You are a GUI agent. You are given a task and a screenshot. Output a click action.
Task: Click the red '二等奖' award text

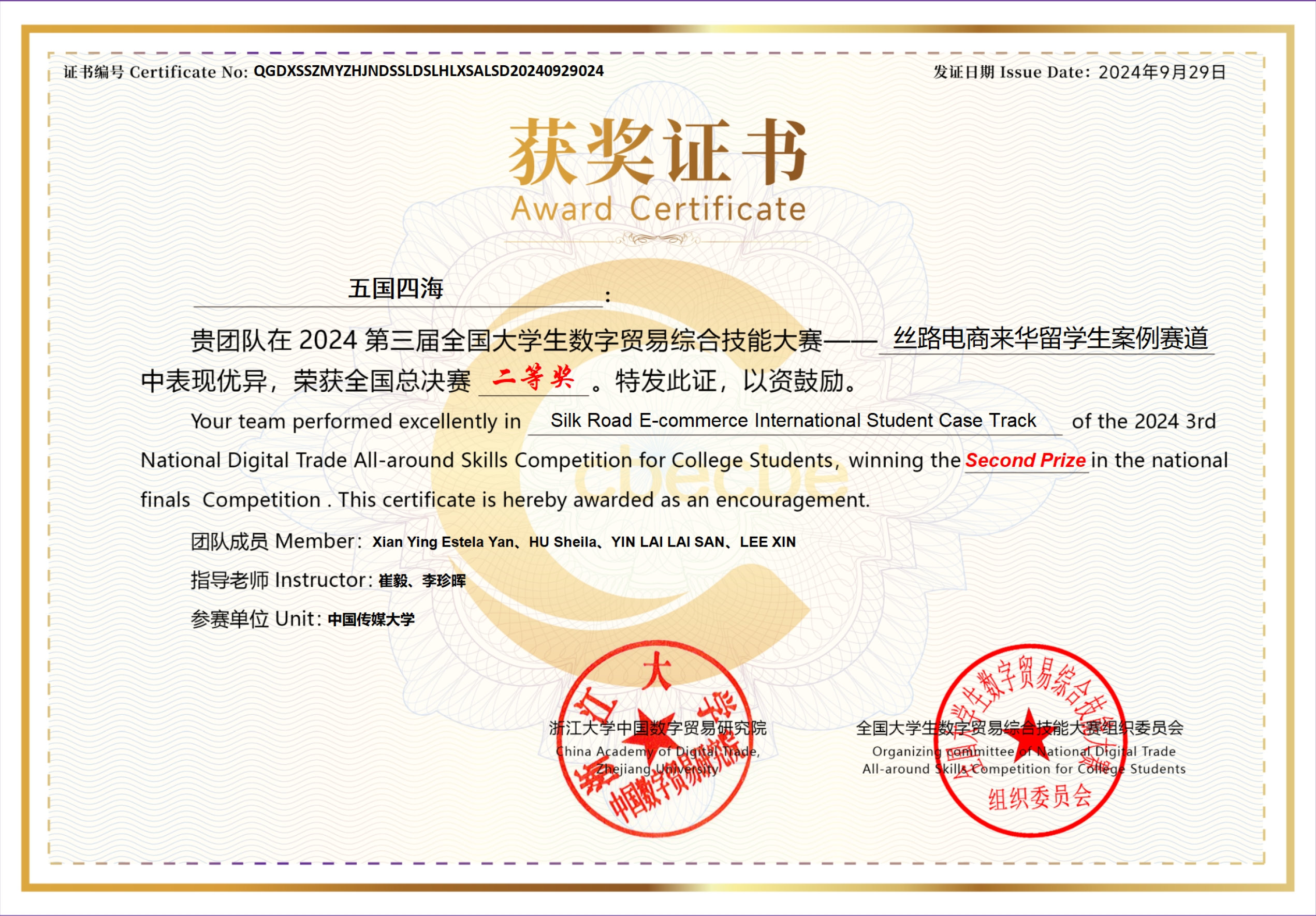pyautogui.click(x=533, y=377)
